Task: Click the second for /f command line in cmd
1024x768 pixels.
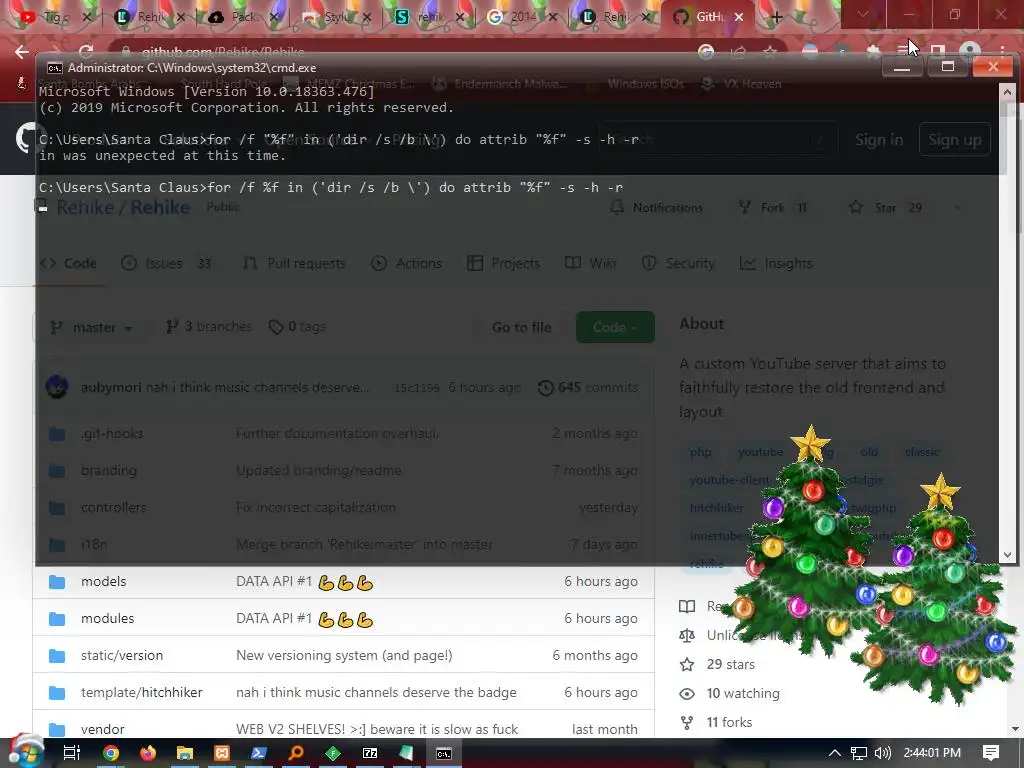Action: (330, 187)
